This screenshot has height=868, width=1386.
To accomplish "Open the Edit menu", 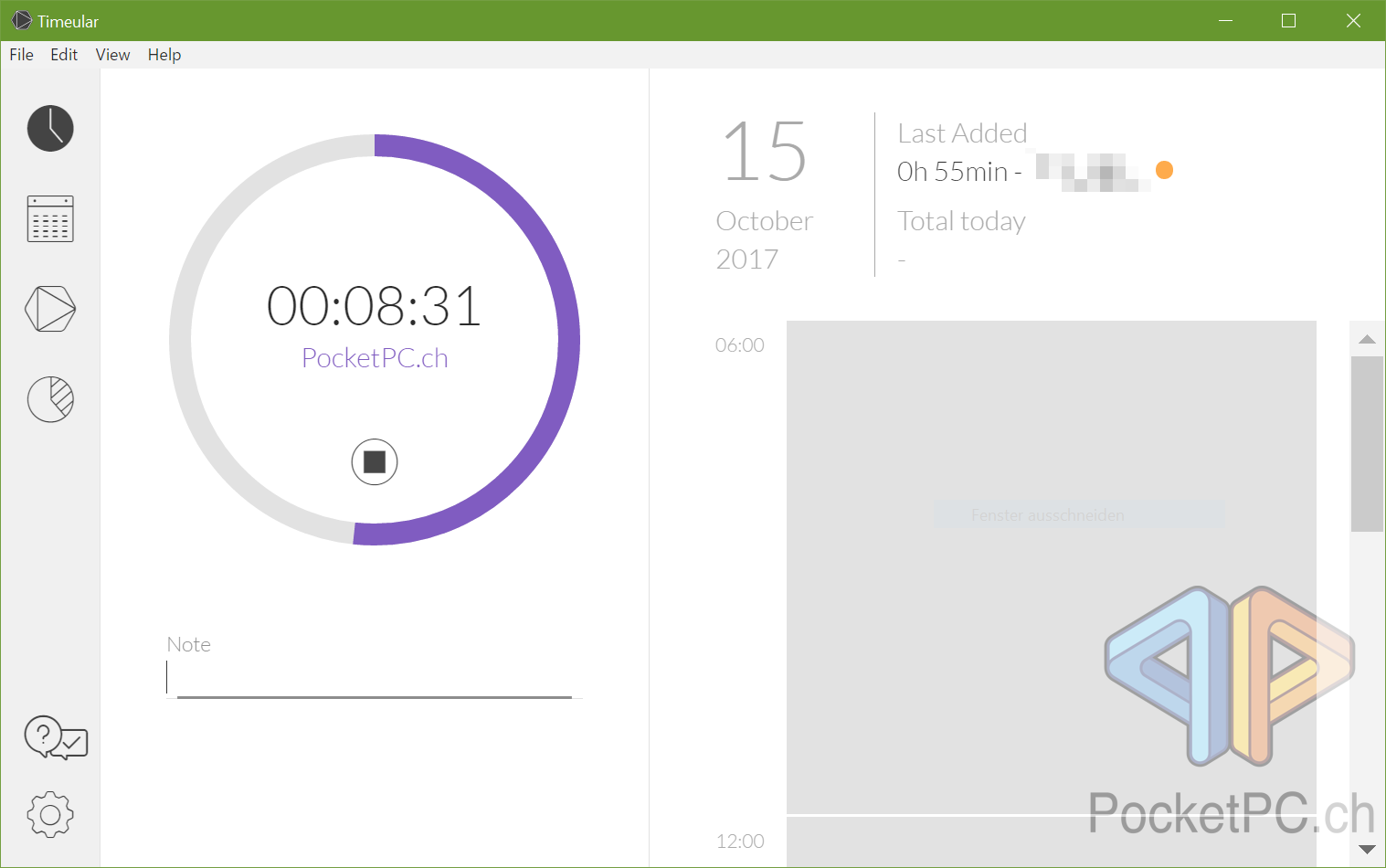I will [x=64, y=55].
